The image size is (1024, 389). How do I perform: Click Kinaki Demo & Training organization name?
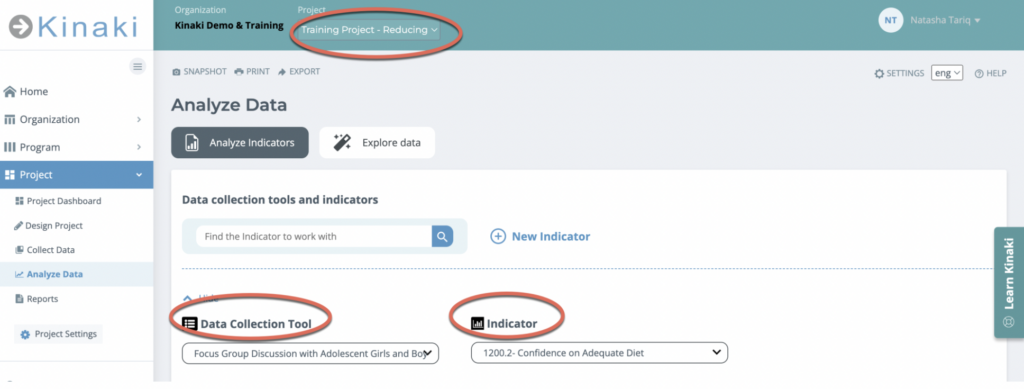click(229, 25)
